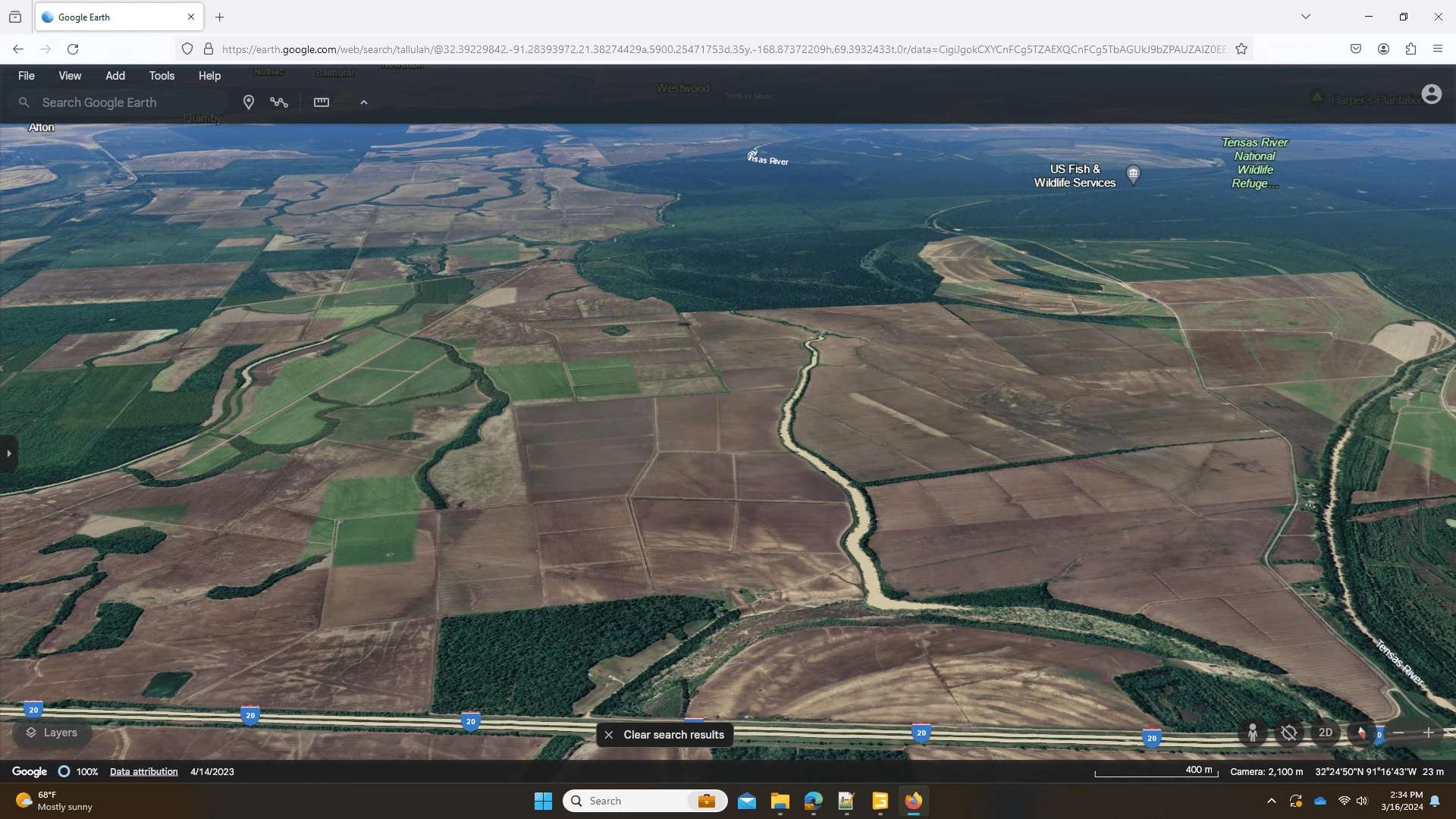Open the Layers panel
Viewport: 1456px width, 819px height.
tap(52, 733)
